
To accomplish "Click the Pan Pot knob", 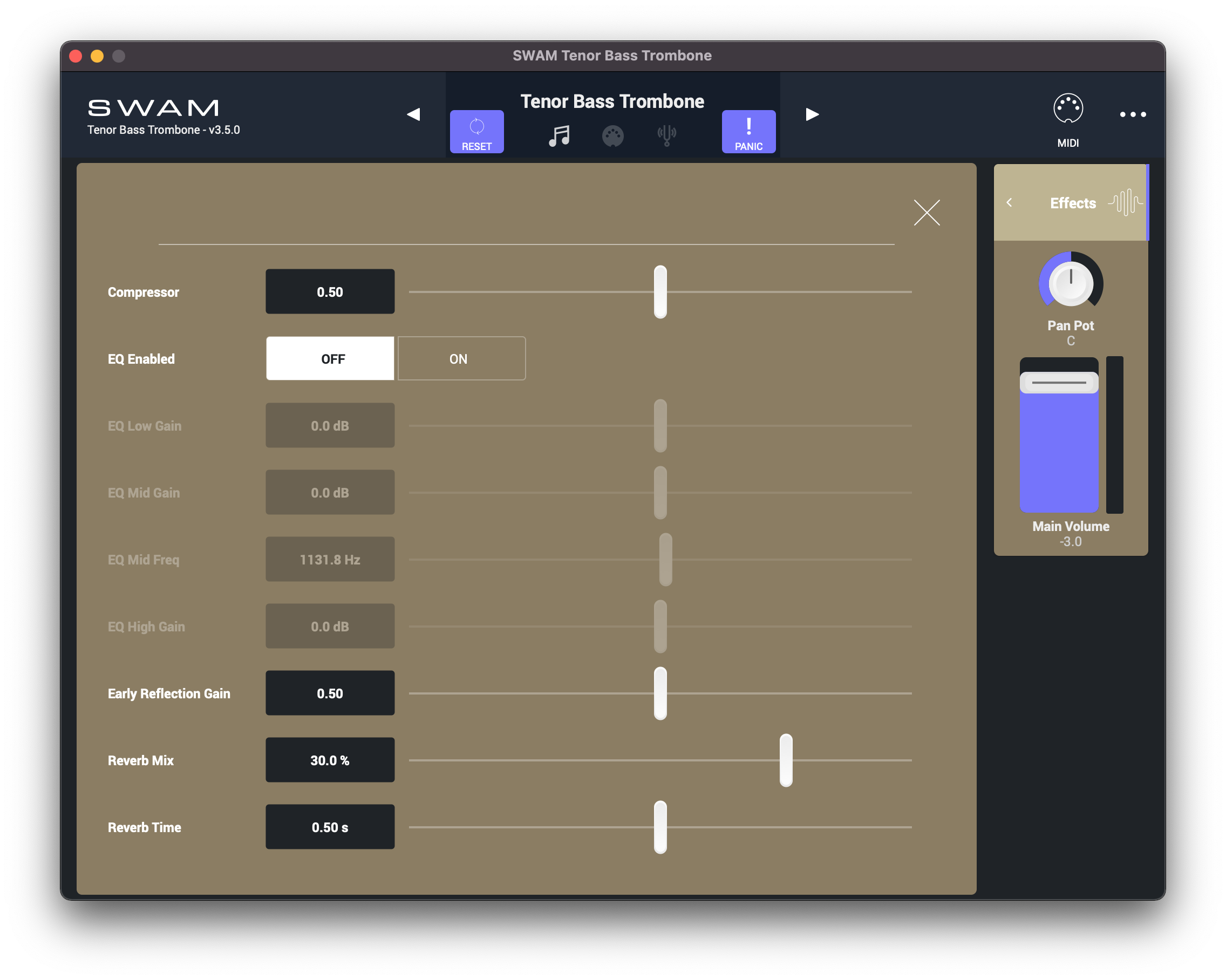I will (1071, 283).
